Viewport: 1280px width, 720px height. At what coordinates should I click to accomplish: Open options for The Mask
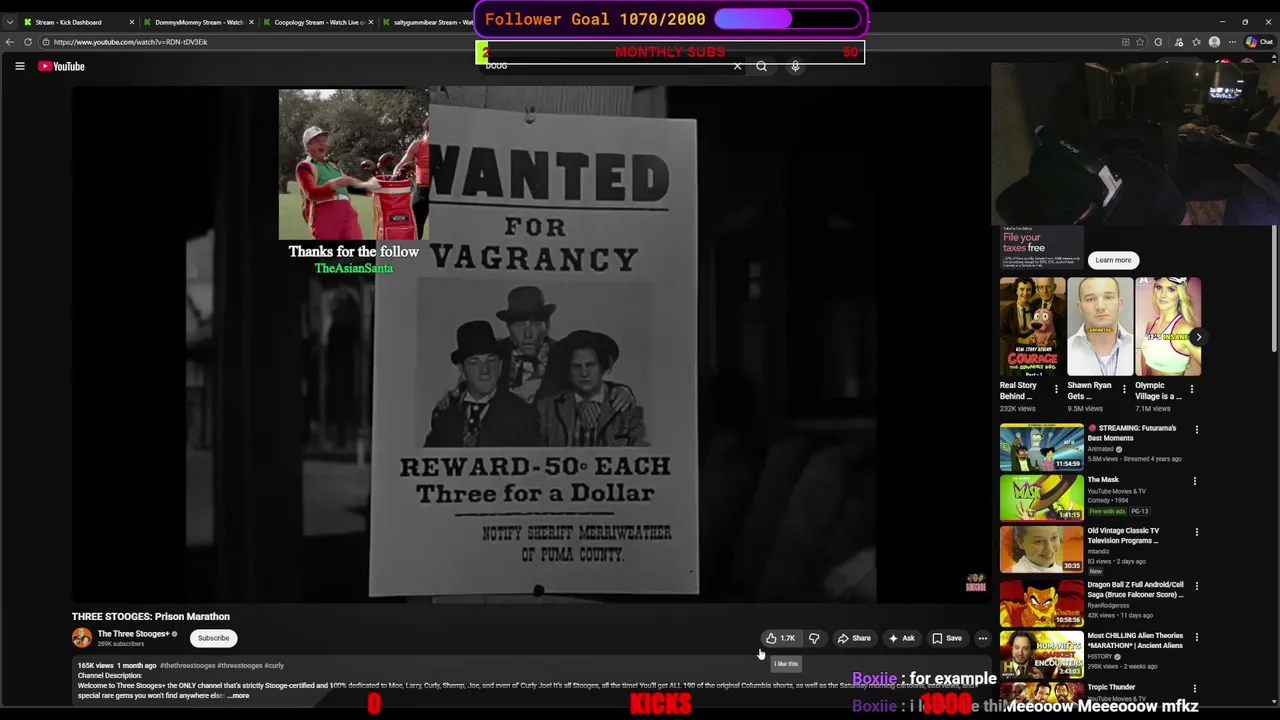[1195, 481]
